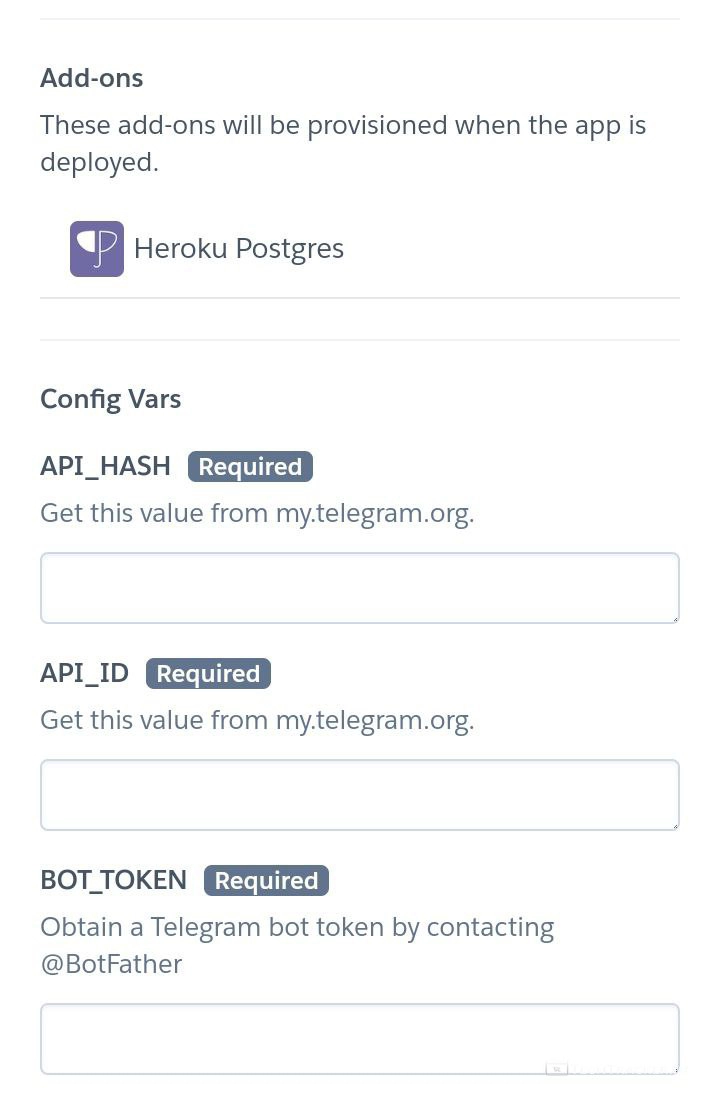Click the add-ons provisioning description text
Screen dimensions: 720x1099
[x=343, y=144]
